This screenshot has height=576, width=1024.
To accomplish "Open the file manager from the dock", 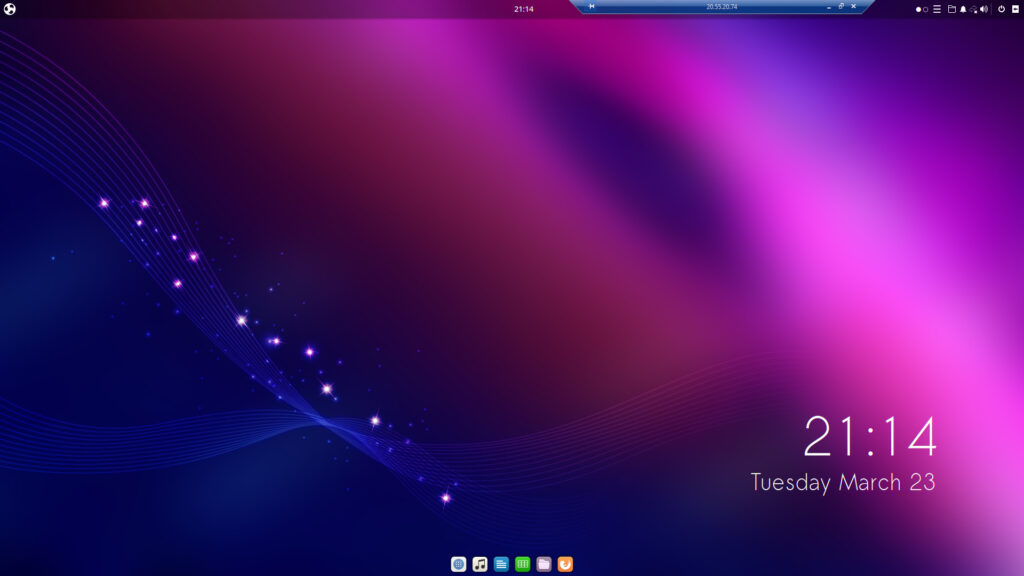I will pyautogui.click(x=544, y=563).
